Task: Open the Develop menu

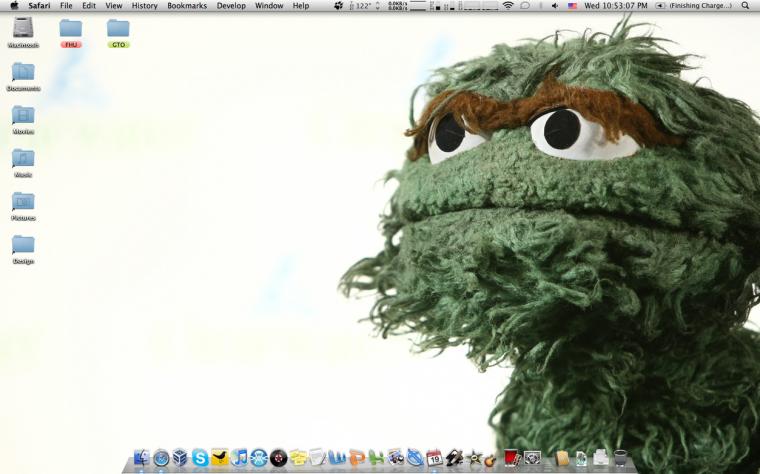Action: [x=231, y=6]
